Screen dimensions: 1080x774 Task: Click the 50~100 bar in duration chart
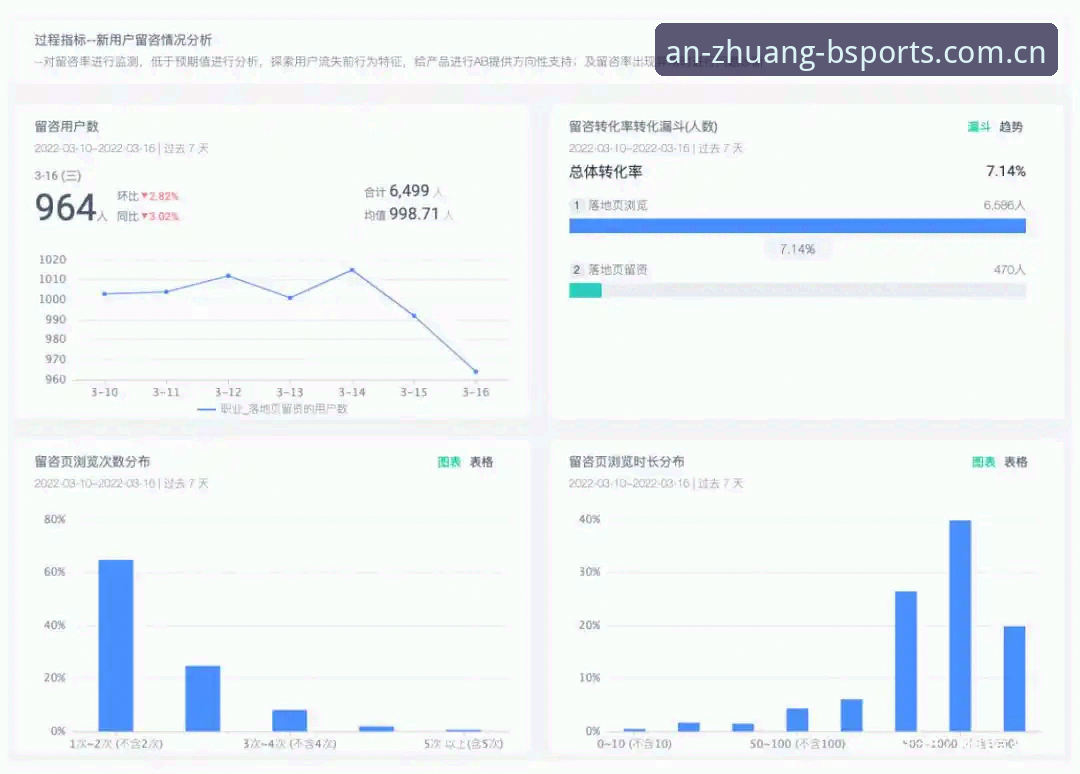tap(797, 720)
